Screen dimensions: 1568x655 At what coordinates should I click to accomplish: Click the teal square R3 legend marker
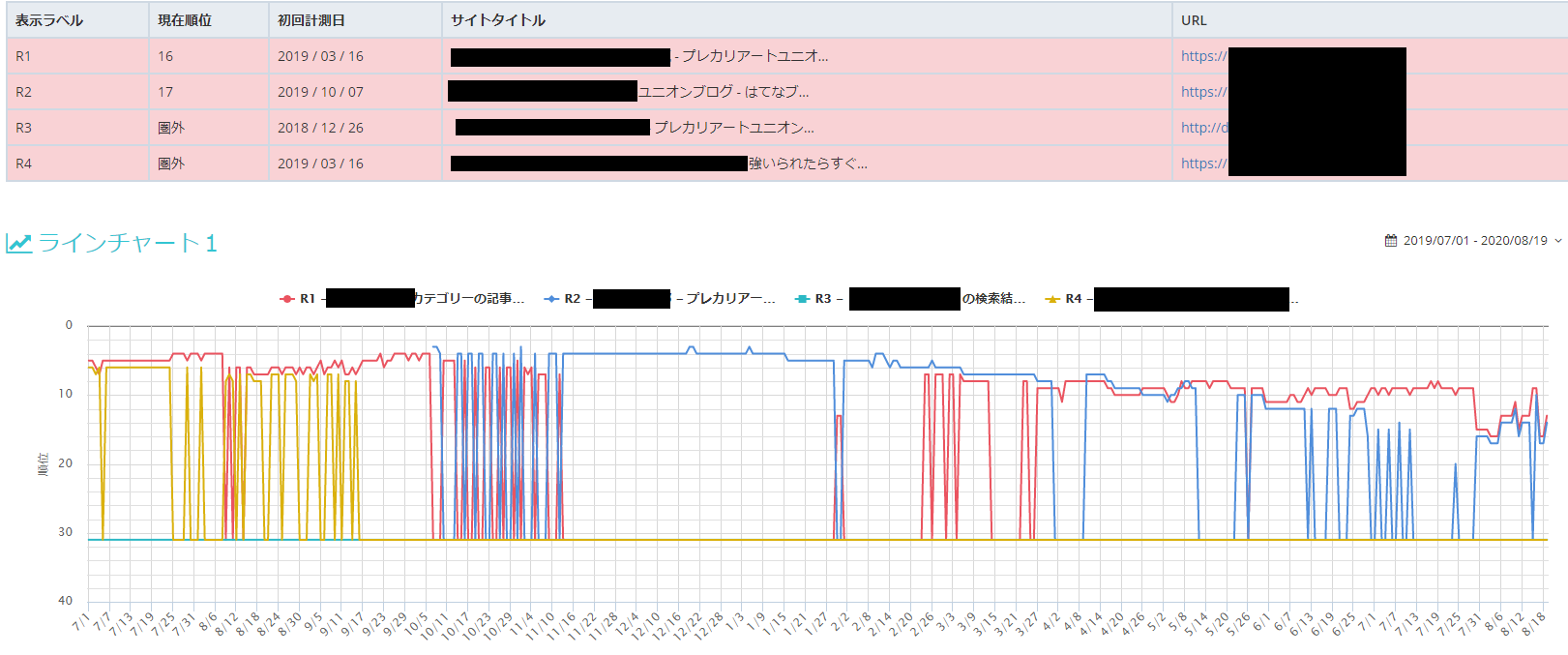click(x=802, y=299)
